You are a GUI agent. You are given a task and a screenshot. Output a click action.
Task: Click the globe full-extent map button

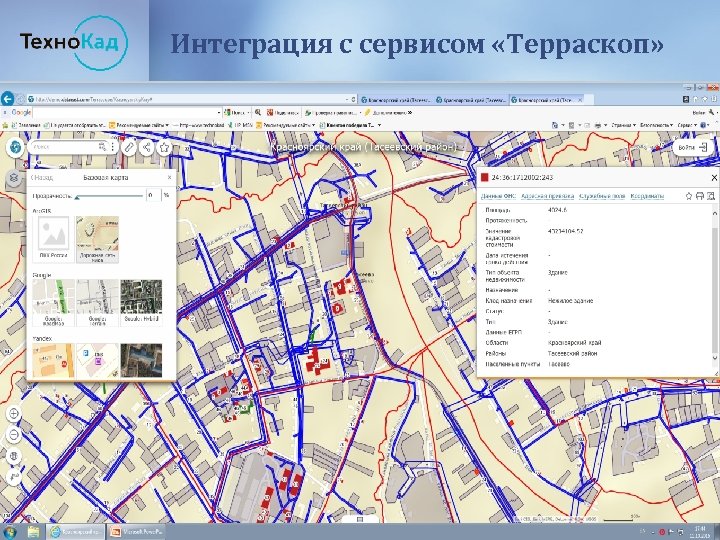click(13, 456)
